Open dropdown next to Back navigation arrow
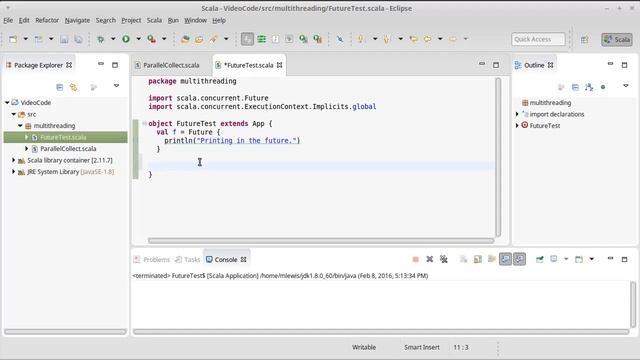The height and width of the screenshot is (360, 640). 440,39
